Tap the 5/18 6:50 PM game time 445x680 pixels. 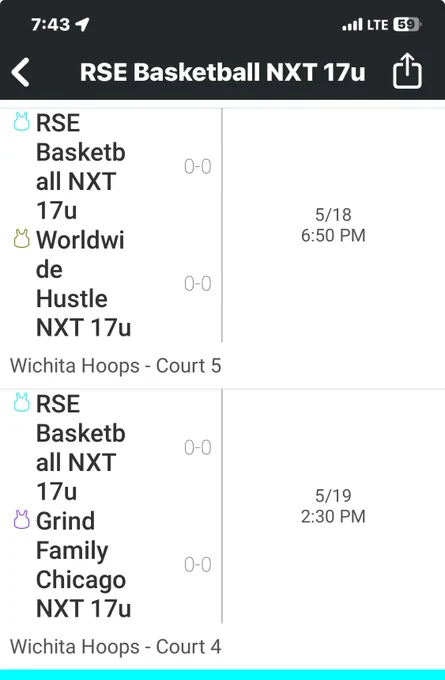333,225
